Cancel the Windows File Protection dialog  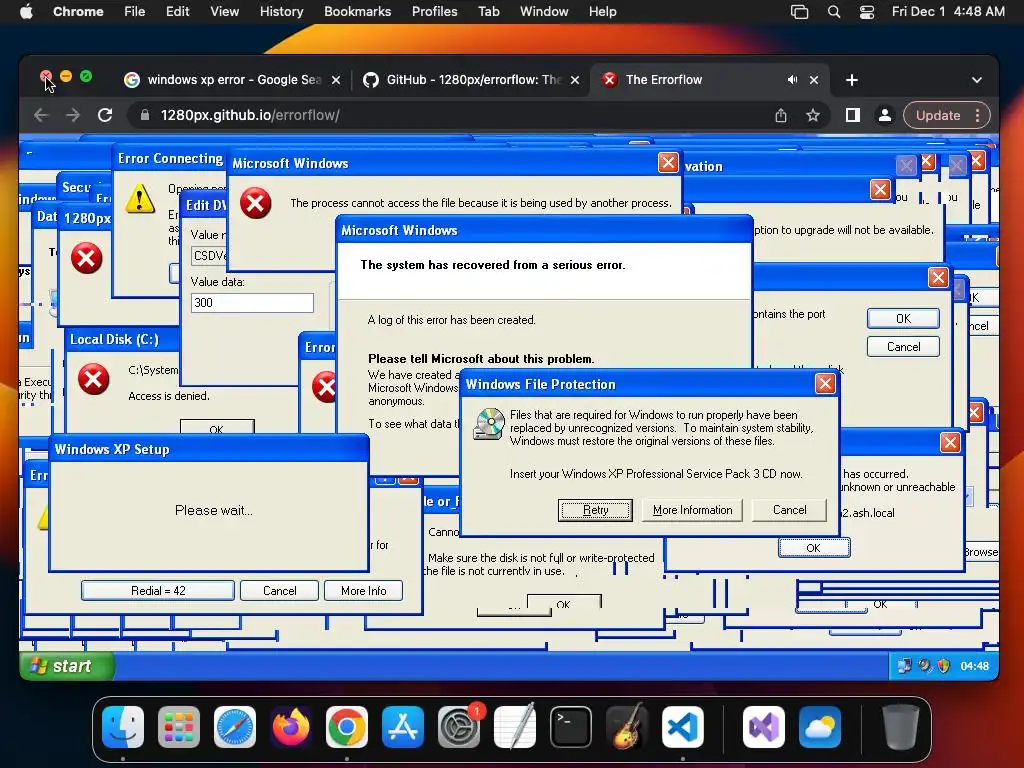790,510
